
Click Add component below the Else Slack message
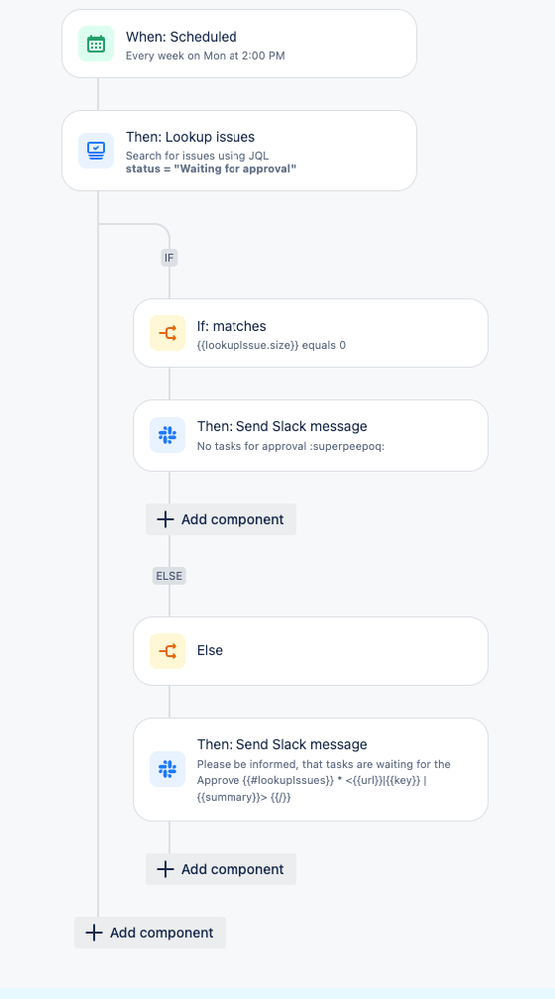tap(220, 869)
